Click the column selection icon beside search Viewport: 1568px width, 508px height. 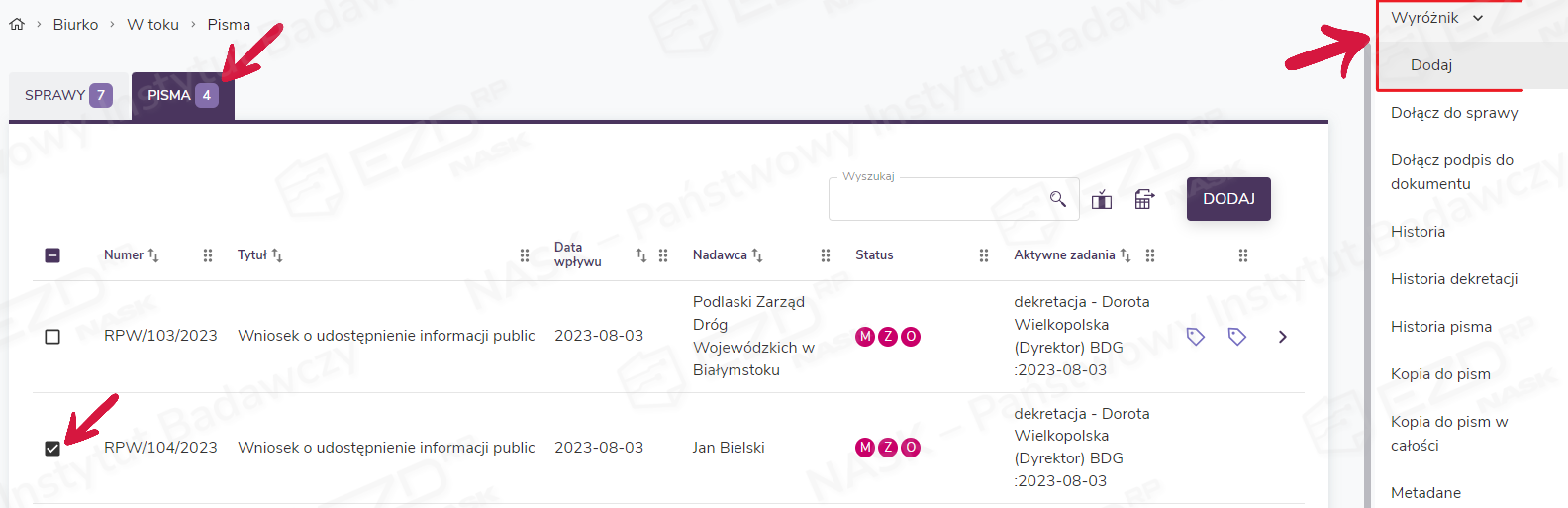(x=1102, y=200)
